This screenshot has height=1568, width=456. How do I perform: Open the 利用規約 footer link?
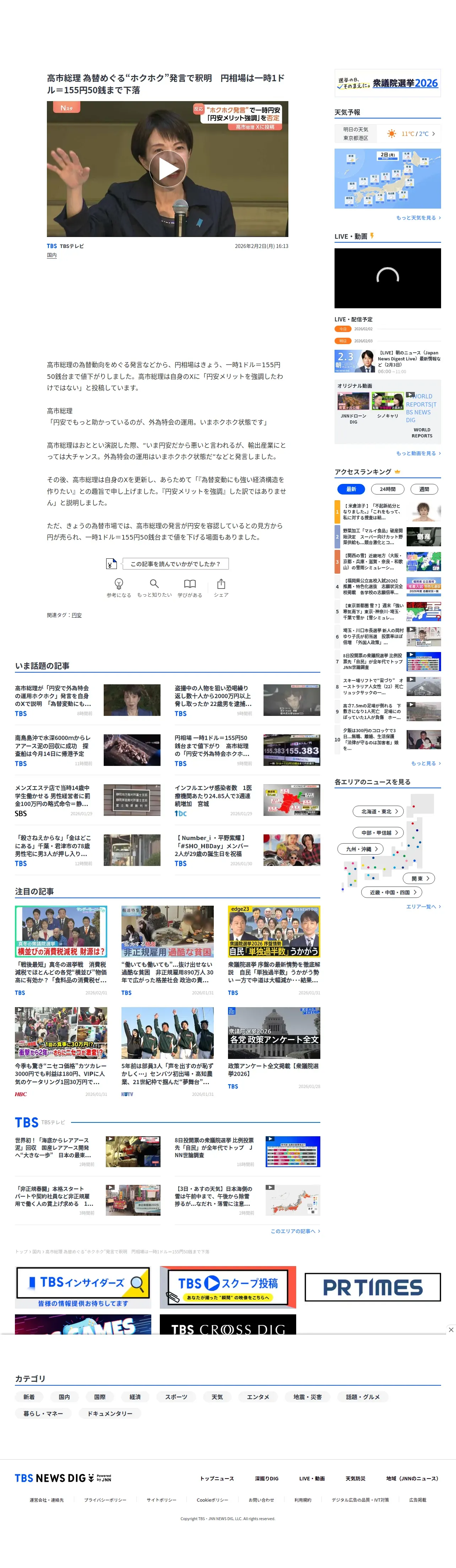pos(303,1500)
